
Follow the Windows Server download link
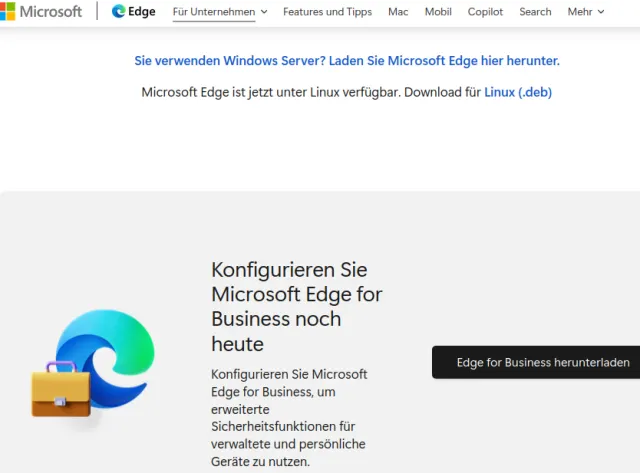click(347, 61)
